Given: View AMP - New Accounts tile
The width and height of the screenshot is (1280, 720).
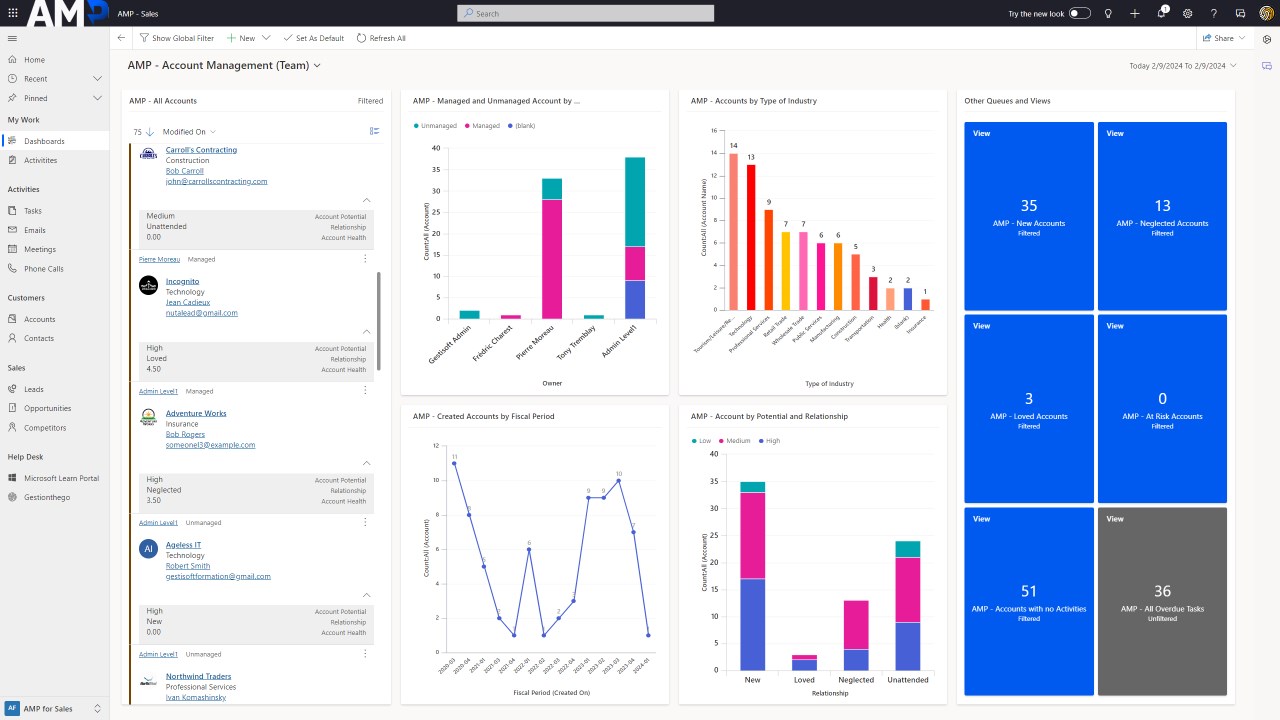Looking at the screenshot, I should tap(1029, 216).
